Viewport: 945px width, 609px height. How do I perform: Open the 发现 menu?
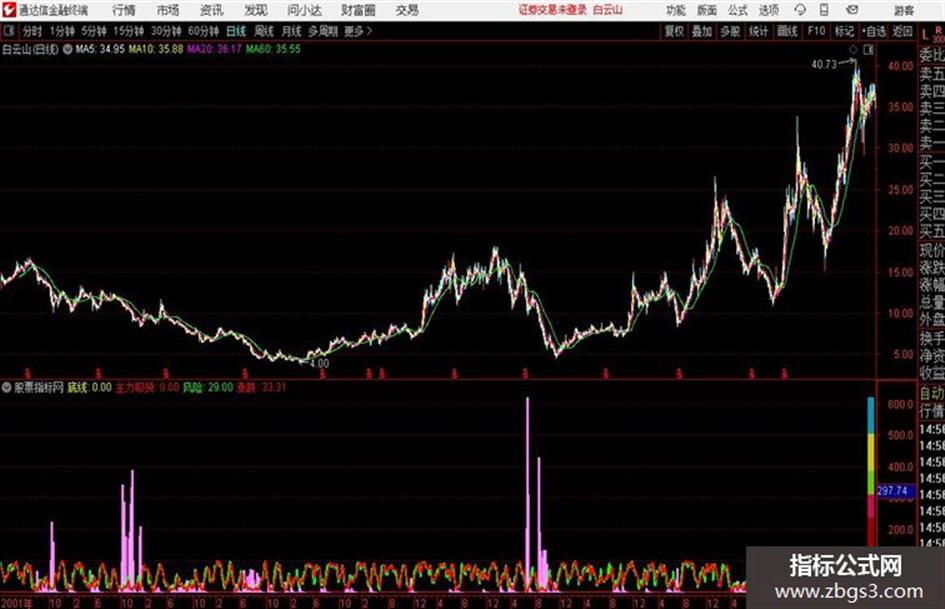[256, 10]
